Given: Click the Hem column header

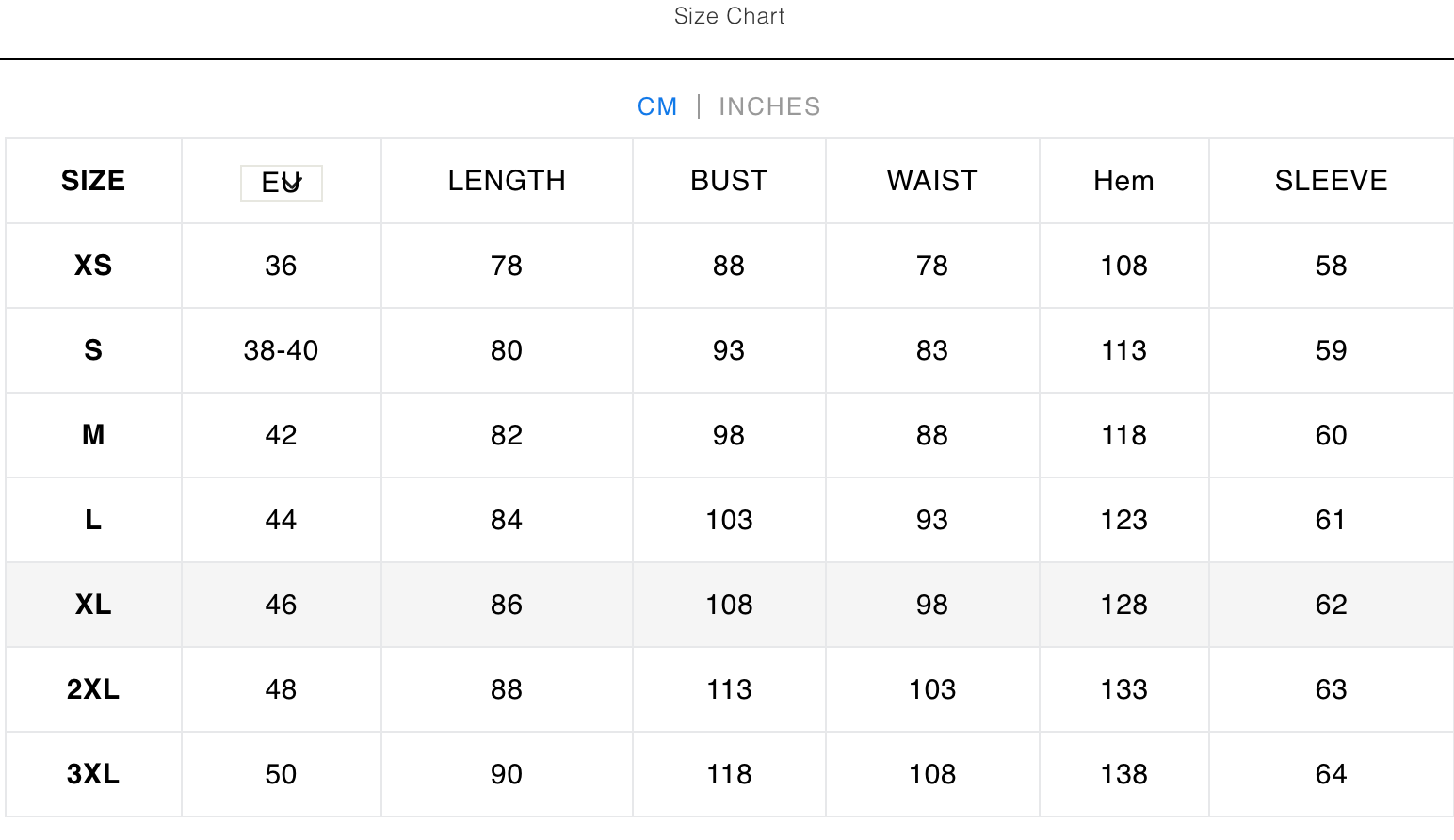Looking at the screenshot, I should point(1123,181).
